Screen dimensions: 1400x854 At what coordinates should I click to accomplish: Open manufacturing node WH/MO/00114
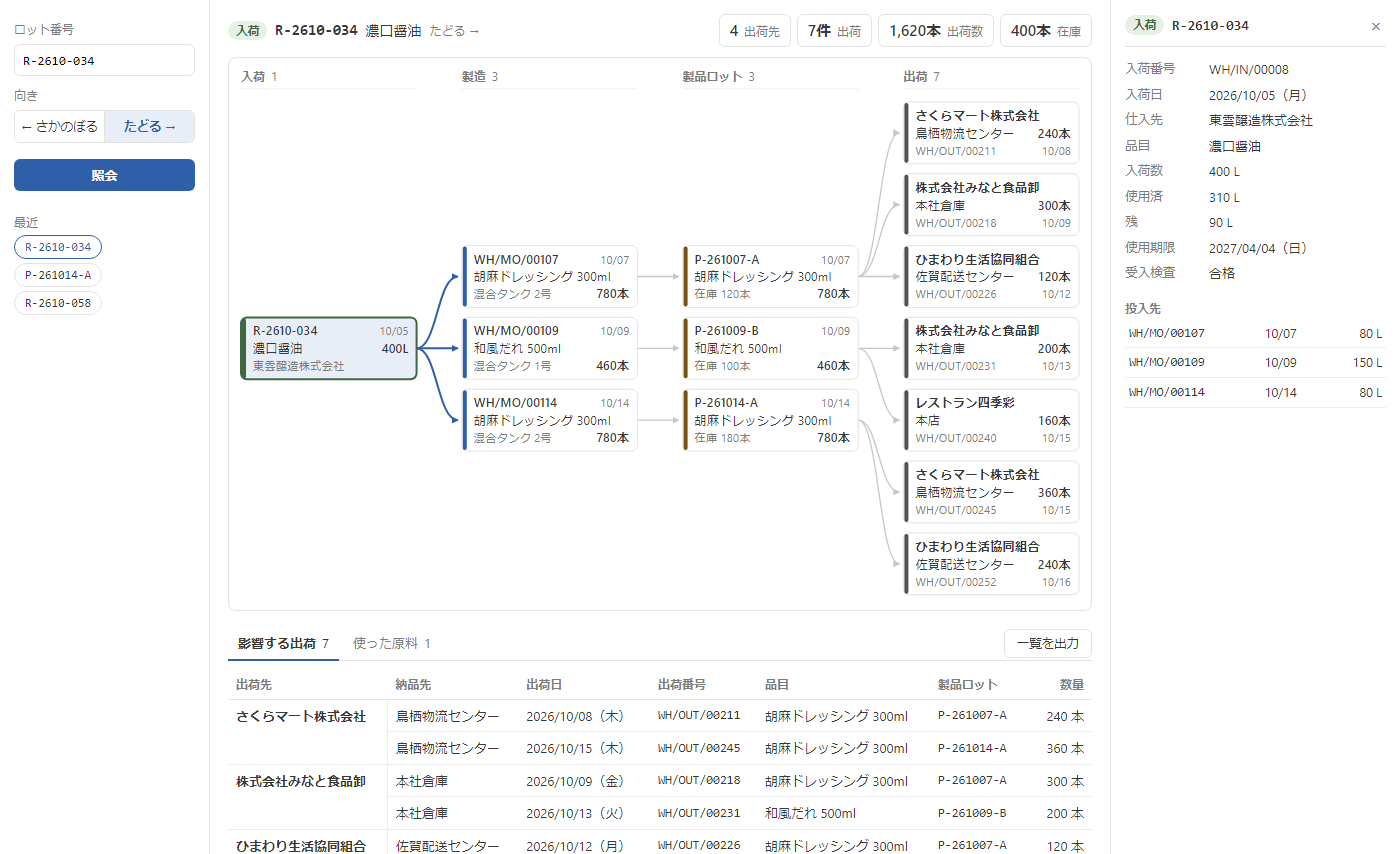tap(550, 421)
